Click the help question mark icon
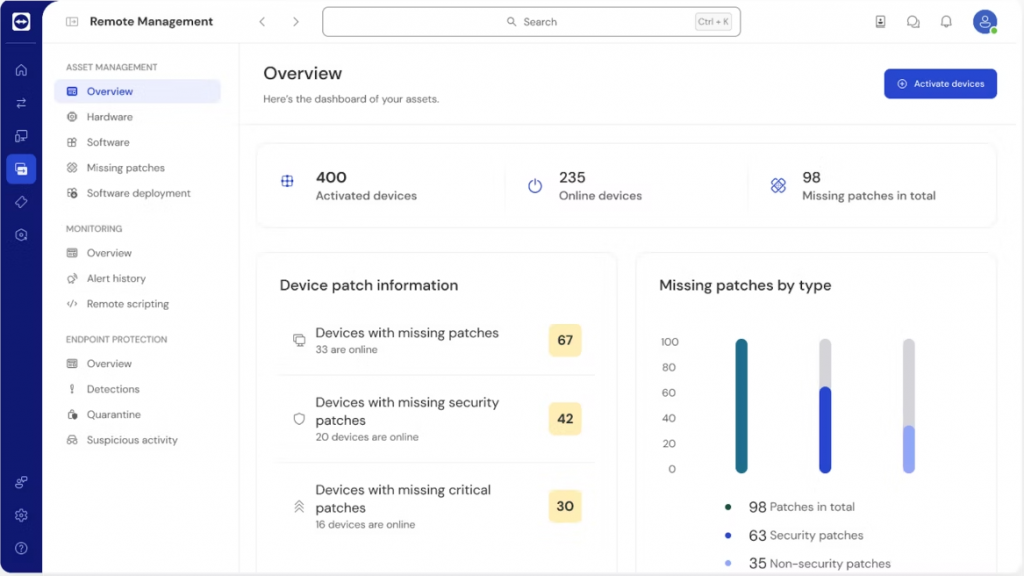This screenshot has width=1024, height=576. click(x=21, y=548)
